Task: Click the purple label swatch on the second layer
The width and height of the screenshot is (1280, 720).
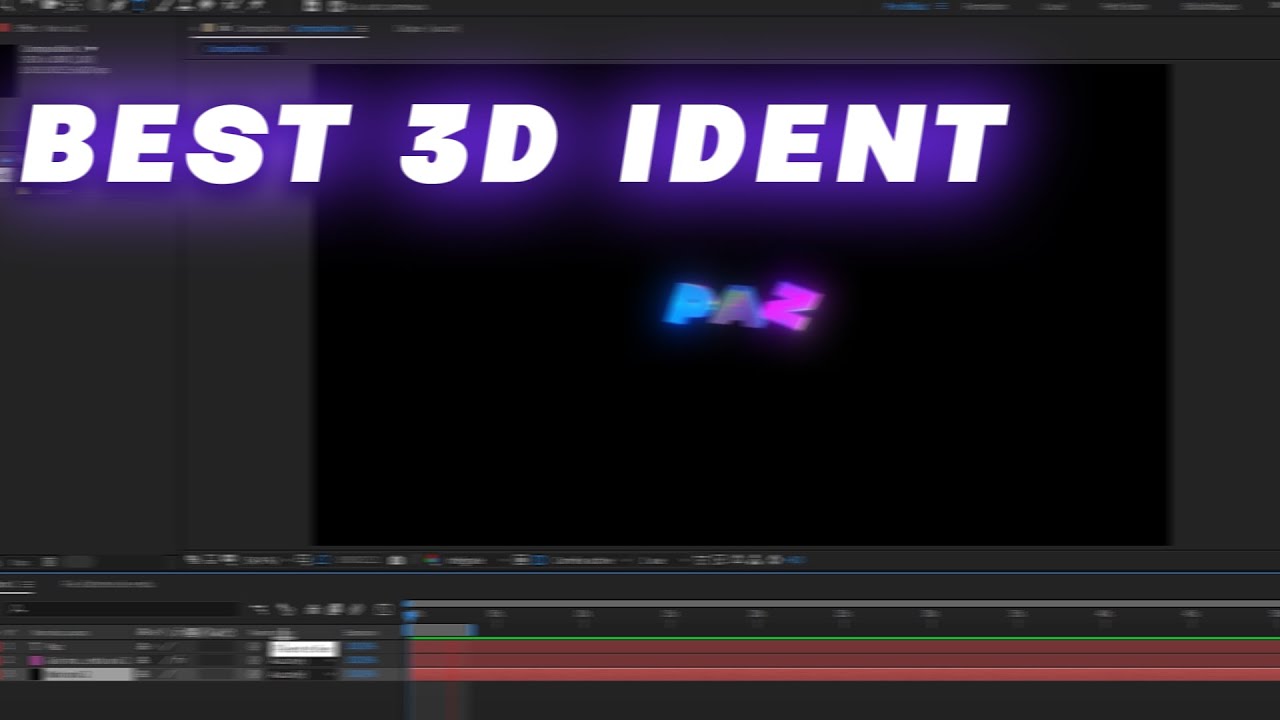Action: click(x=36, y=661)
